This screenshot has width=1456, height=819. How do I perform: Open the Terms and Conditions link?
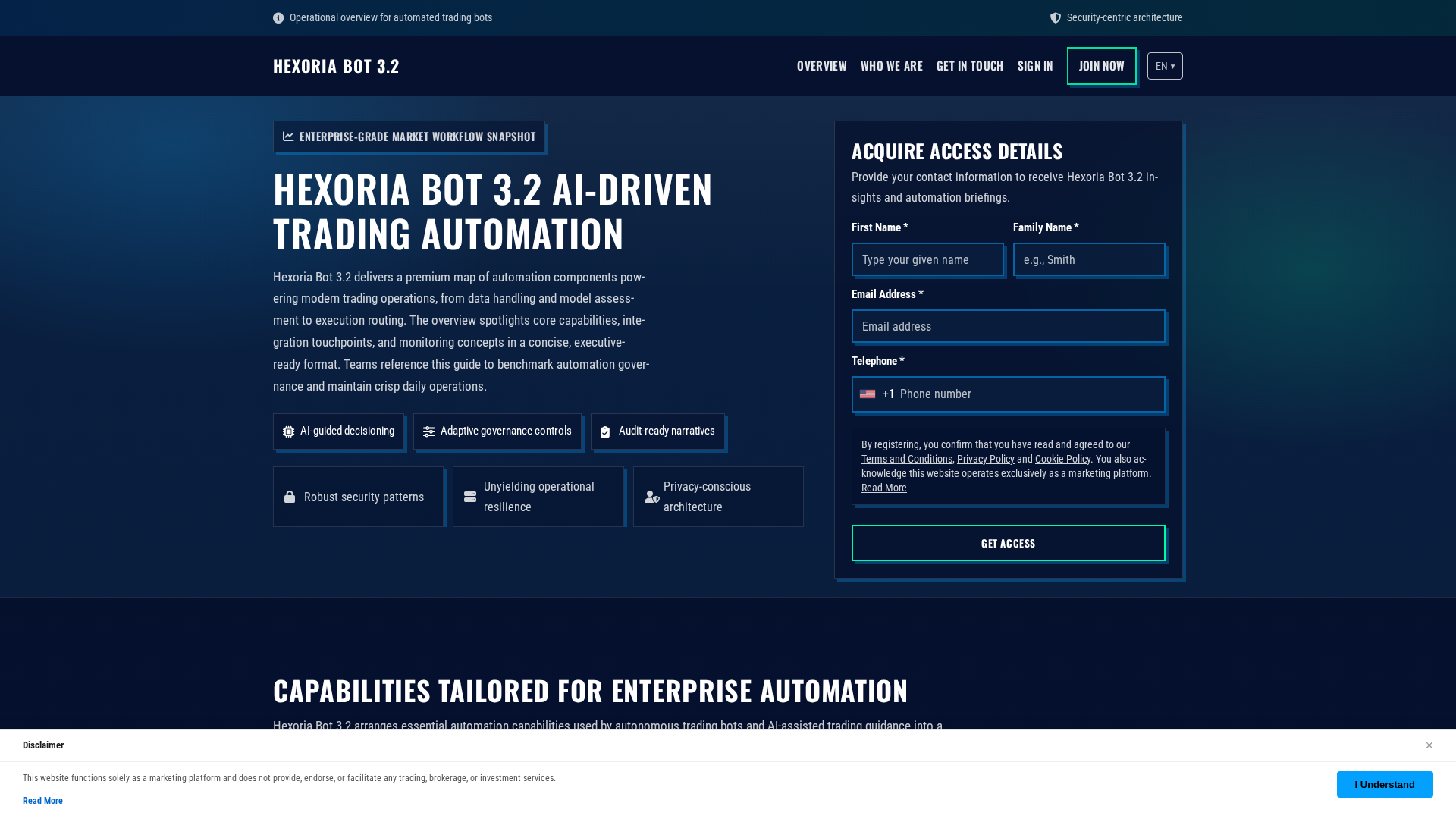pos(907,459)
